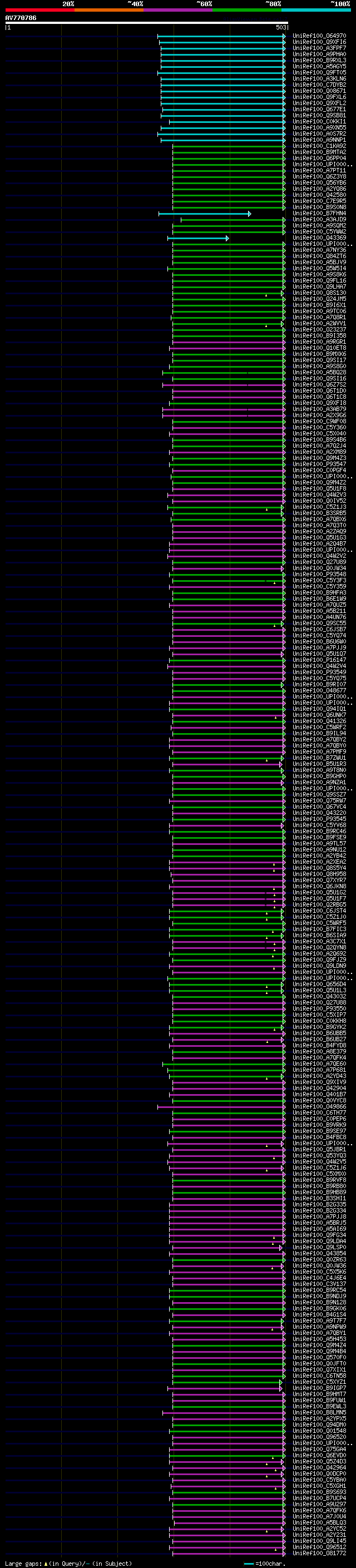Select the UniRef100_A7NY36 label

pyautogui.click(x=319, y=250)
